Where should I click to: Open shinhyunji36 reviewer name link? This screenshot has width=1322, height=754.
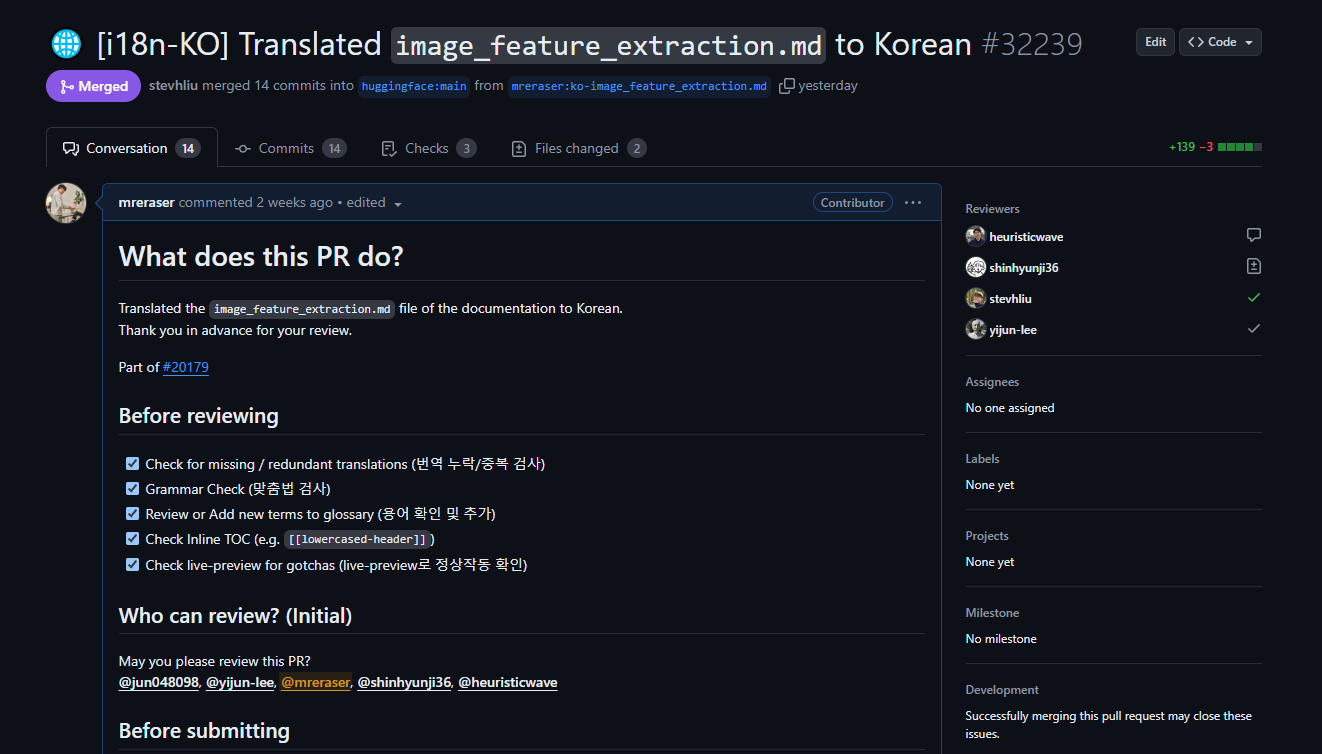(1024, 268)
